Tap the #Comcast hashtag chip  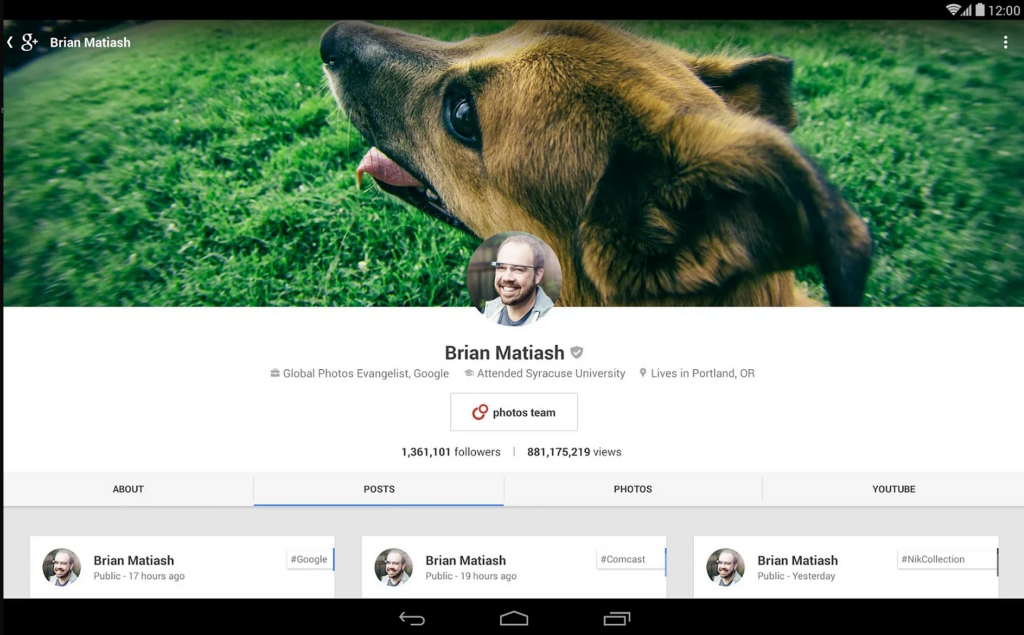pos(631,559)
